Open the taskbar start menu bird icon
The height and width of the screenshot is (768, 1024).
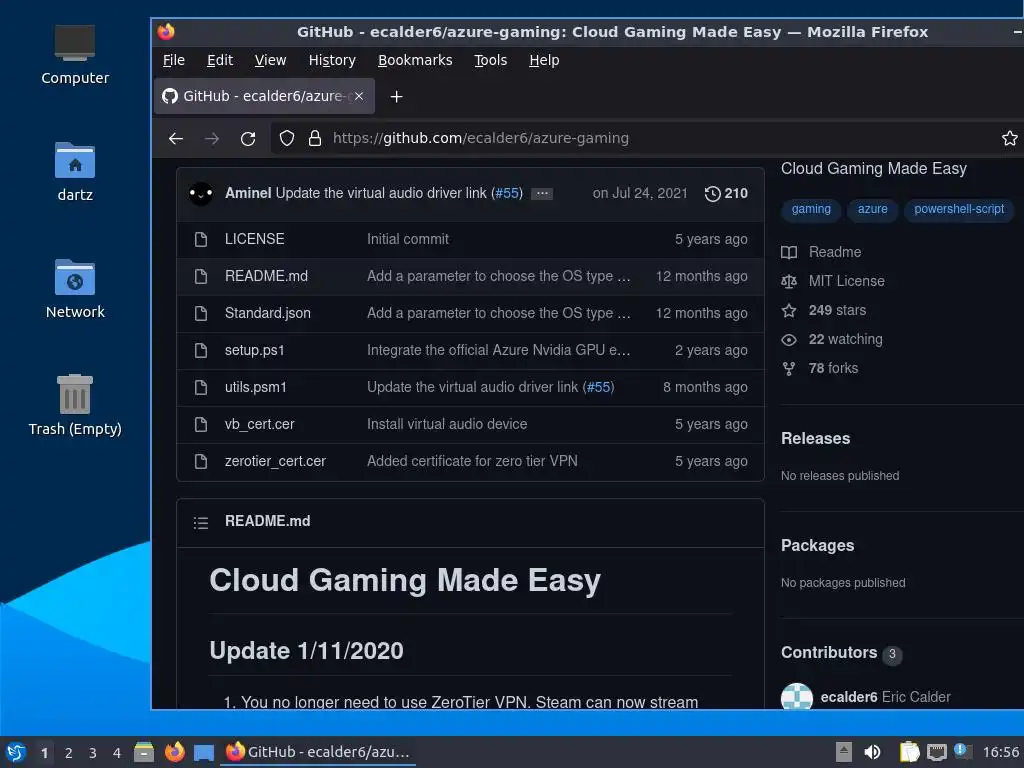click(16, 752)
